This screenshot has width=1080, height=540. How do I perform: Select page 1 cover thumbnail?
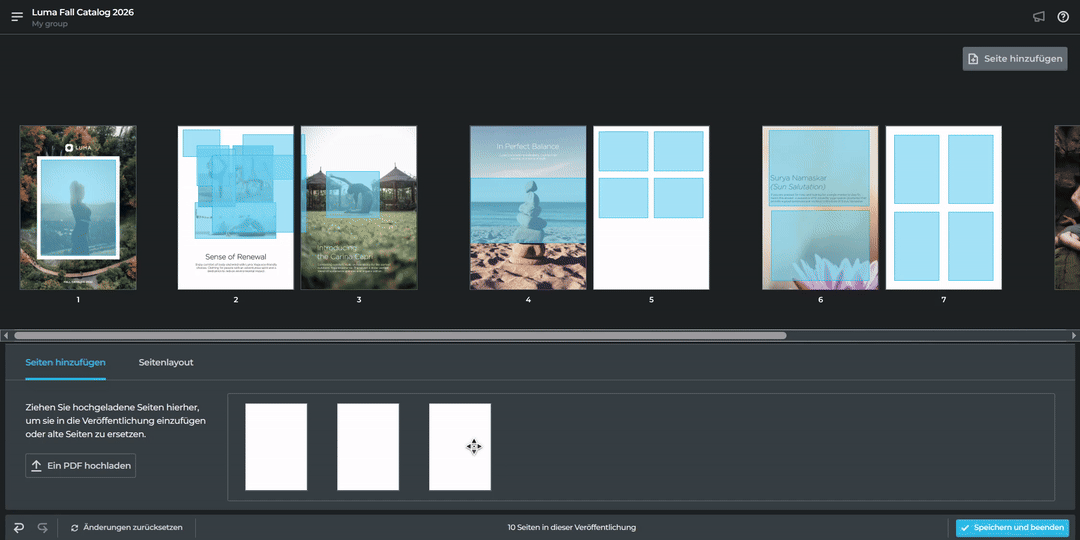click(78, 207)
